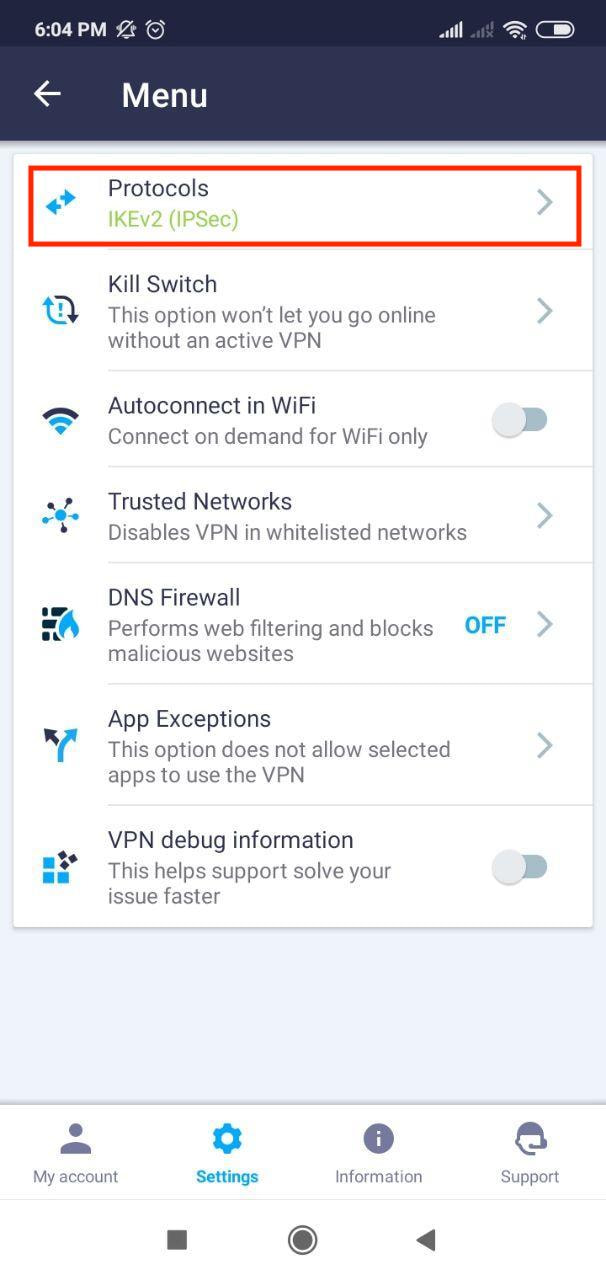Turn on VPN debug information switch
Screen dimensions: 606x1280
pos(520,867)
